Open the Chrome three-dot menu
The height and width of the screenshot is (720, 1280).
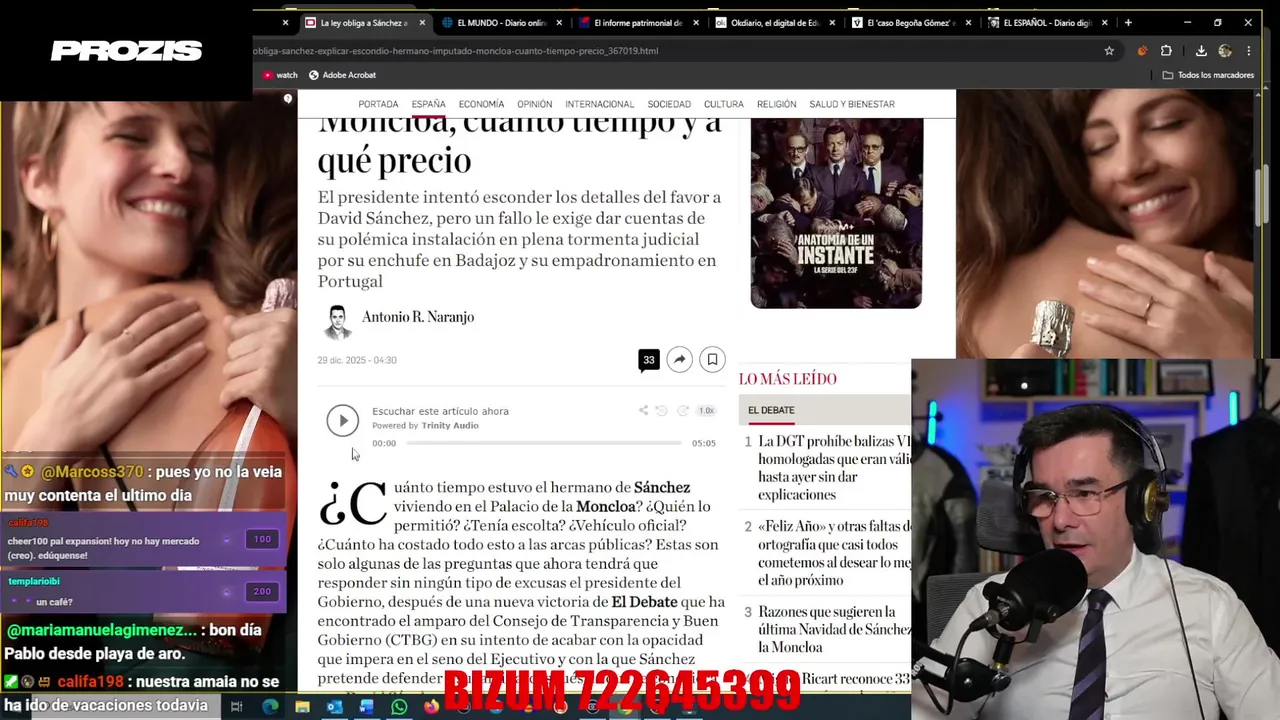click(x=1249, y=51)
